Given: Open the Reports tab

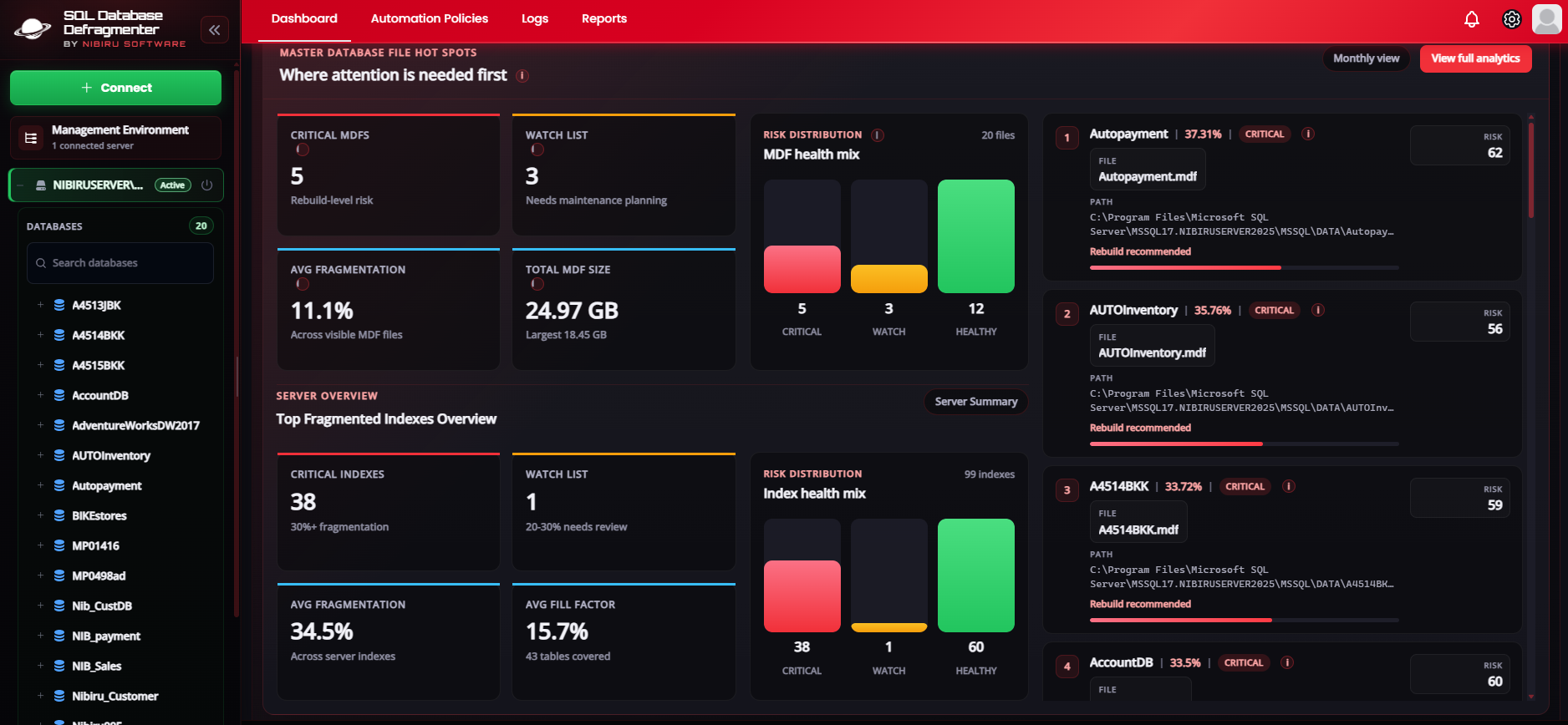Looking at the screenshot, I should tap(604, 18).
